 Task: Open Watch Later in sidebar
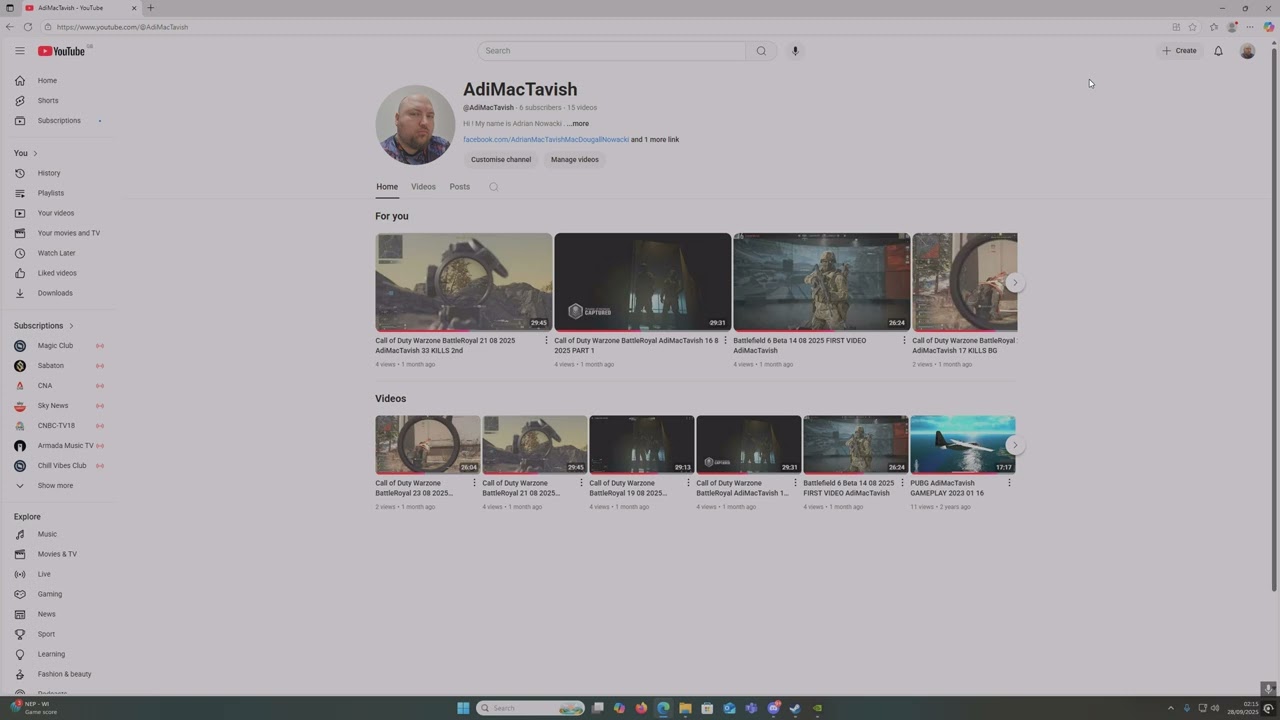(58, 253)
